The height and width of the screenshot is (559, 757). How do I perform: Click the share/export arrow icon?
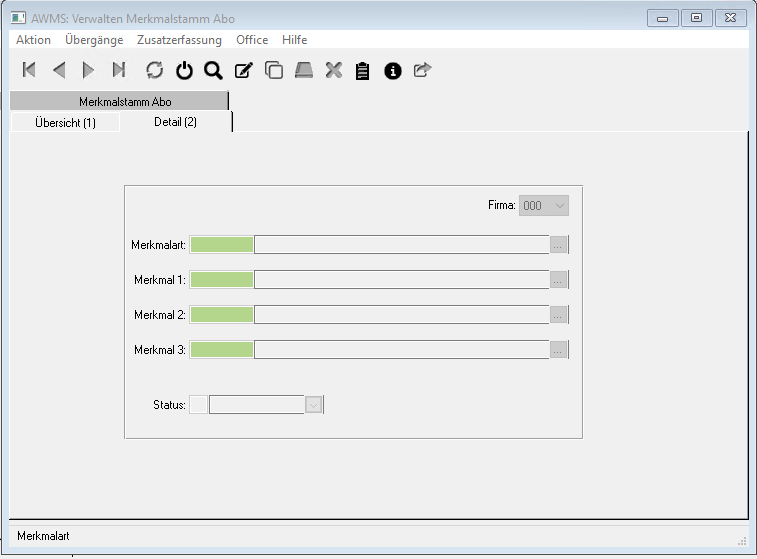click(x=422, y=70)
